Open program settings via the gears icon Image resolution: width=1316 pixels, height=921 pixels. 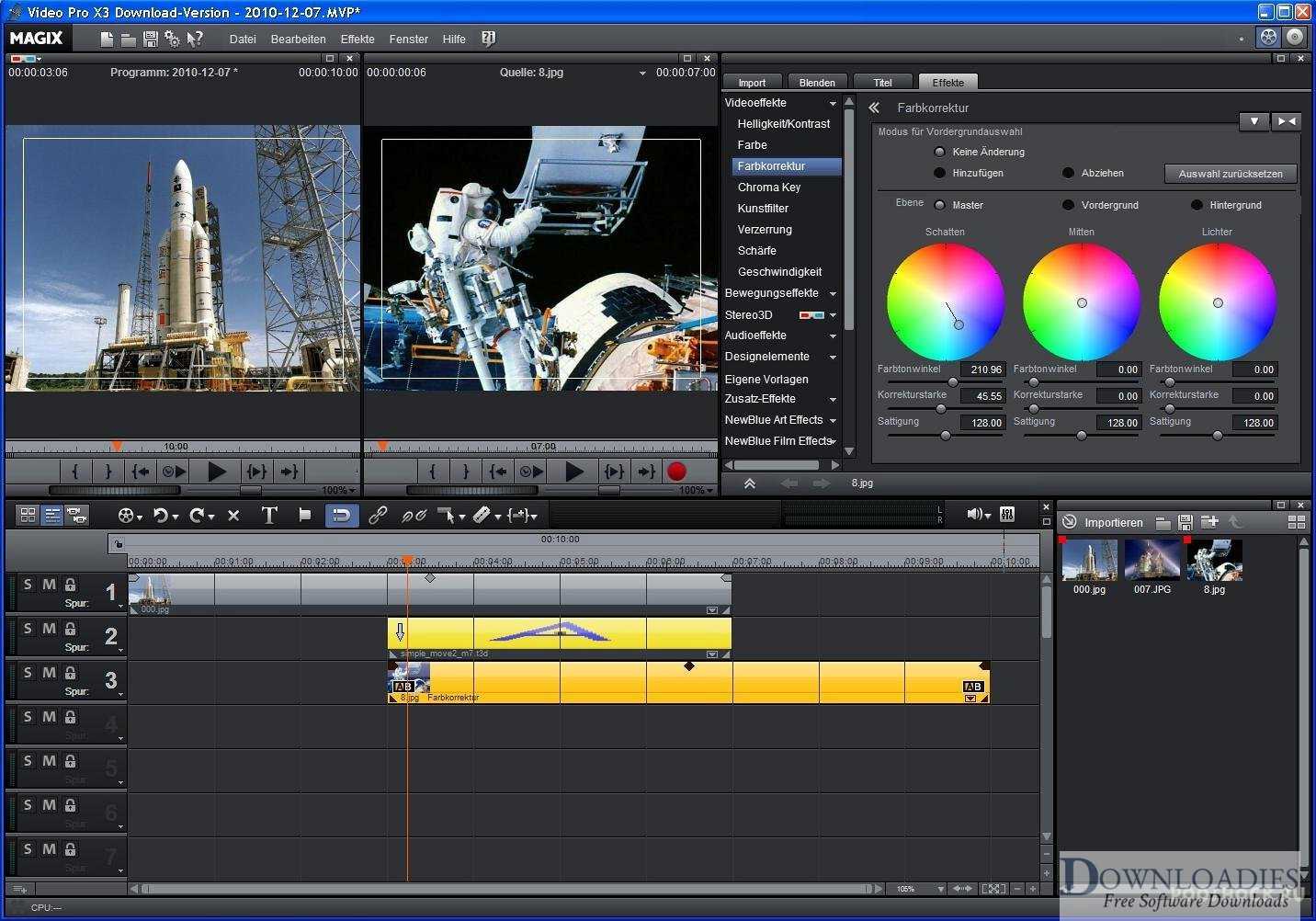[x=172, y=39]
